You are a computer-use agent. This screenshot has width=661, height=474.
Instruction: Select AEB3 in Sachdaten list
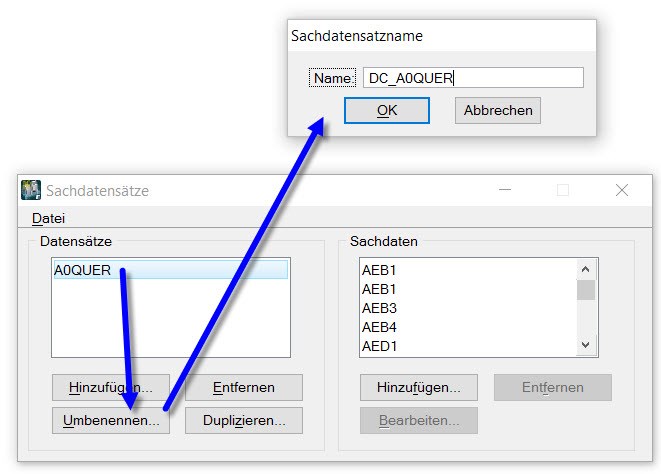468,308
